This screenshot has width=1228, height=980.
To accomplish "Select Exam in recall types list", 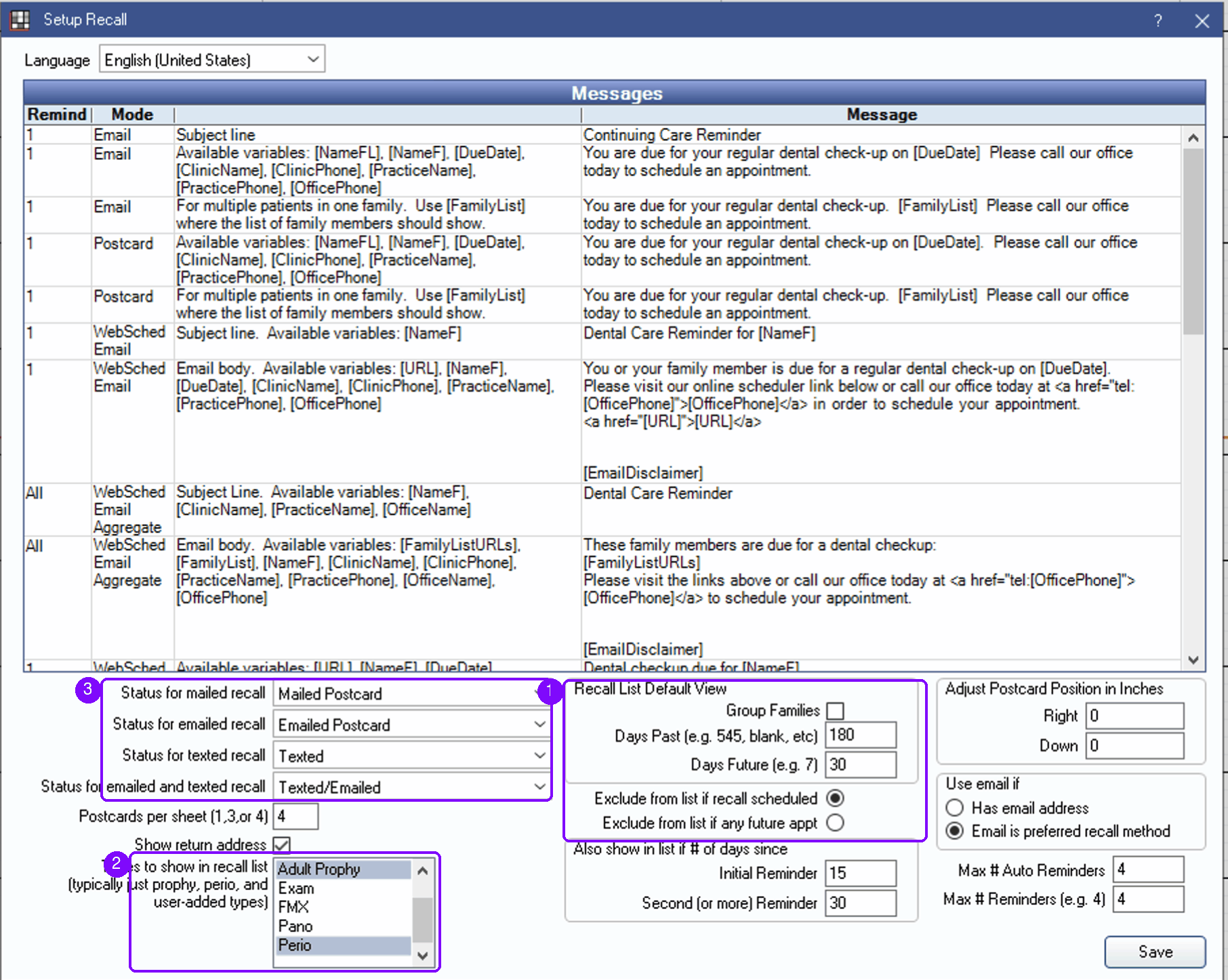I will click(x=343, y=888).
